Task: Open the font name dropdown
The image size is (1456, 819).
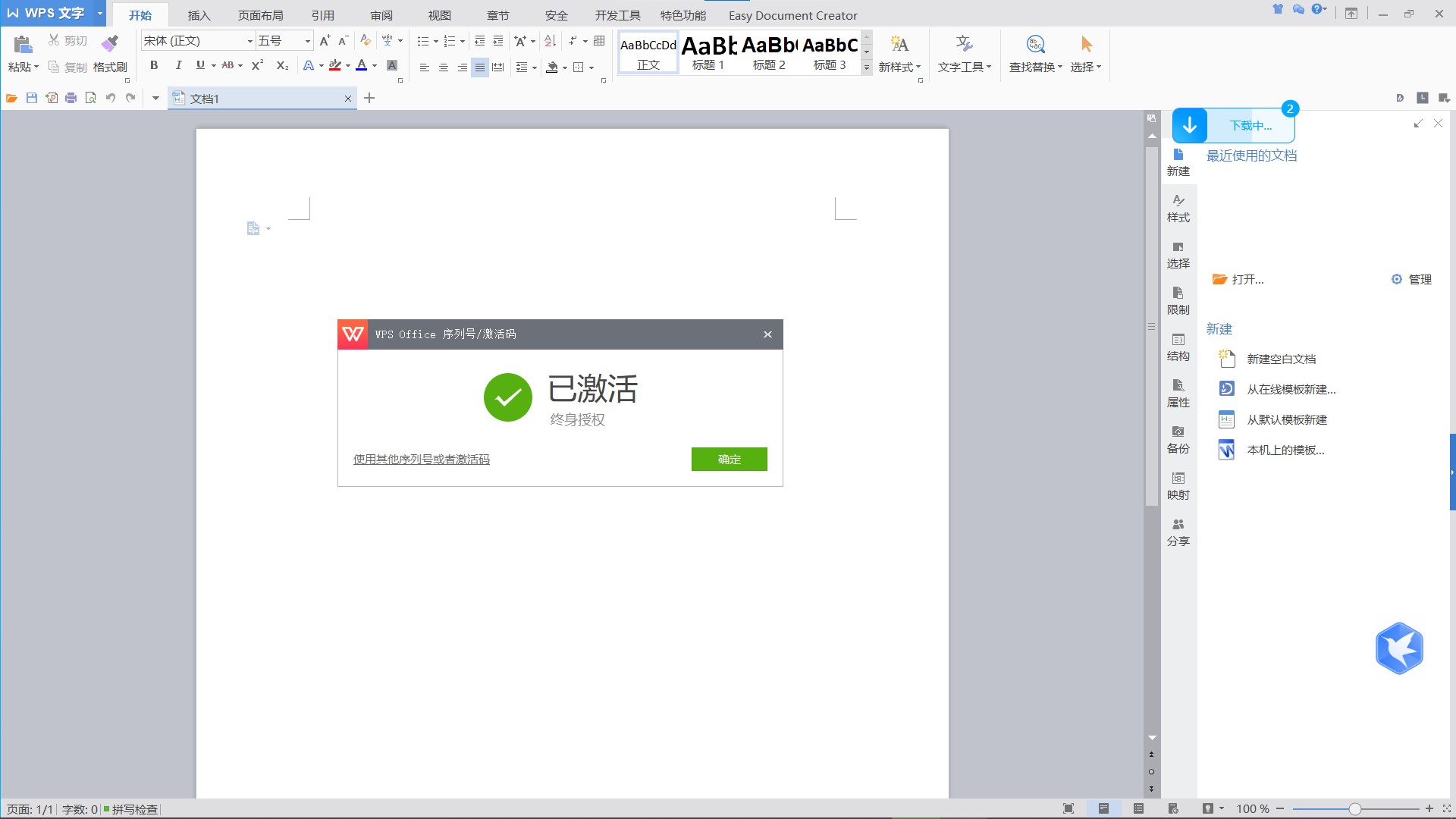Action: [249, 41]
